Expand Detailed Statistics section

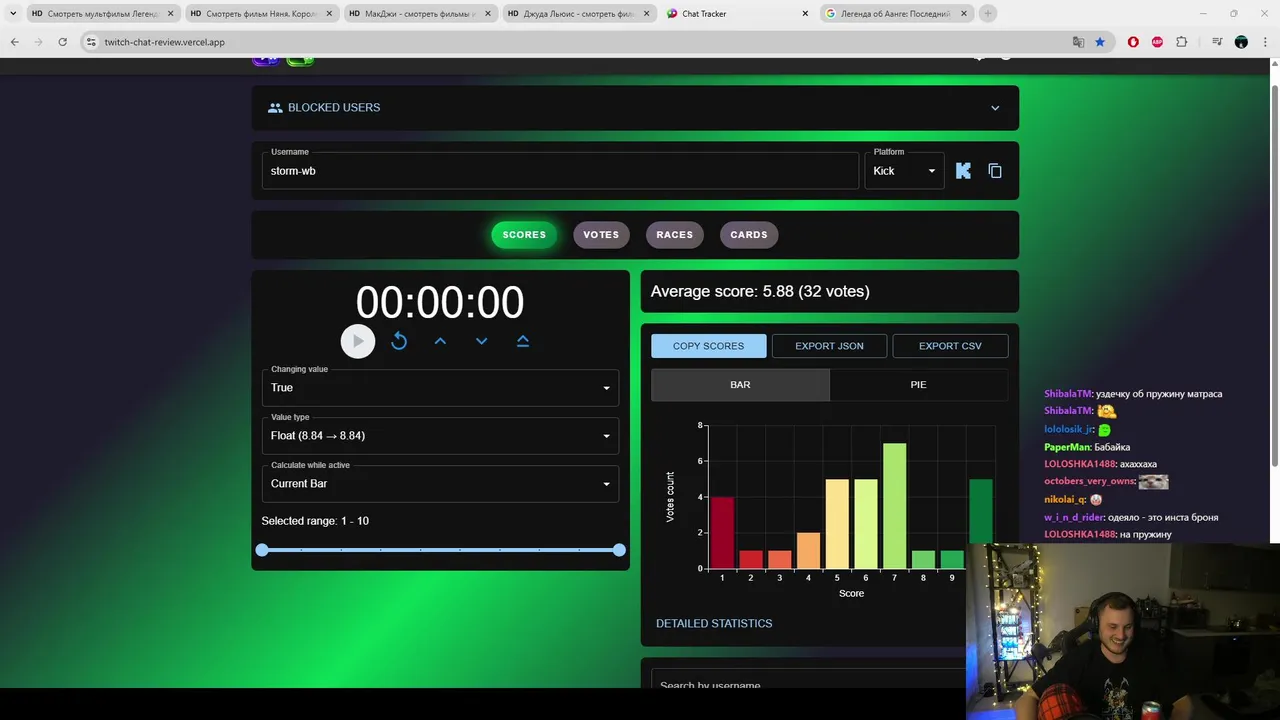tap(714, 623)
